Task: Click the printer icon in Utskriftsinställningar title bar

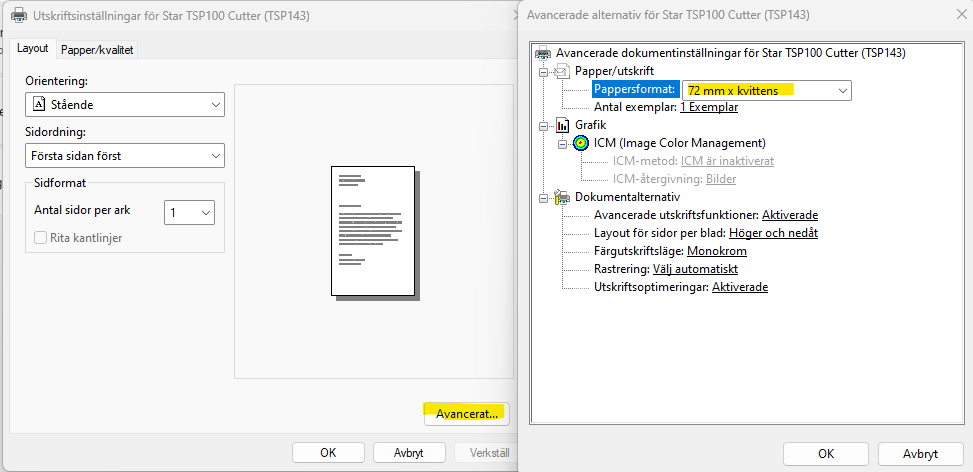Action: 19,15
